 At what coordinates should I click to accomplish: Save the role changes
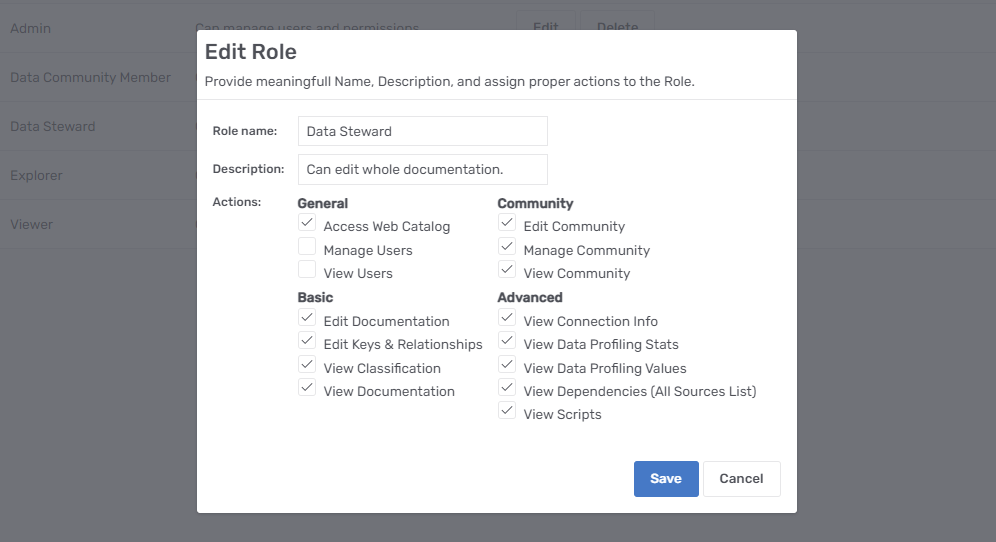click(666, 479)
